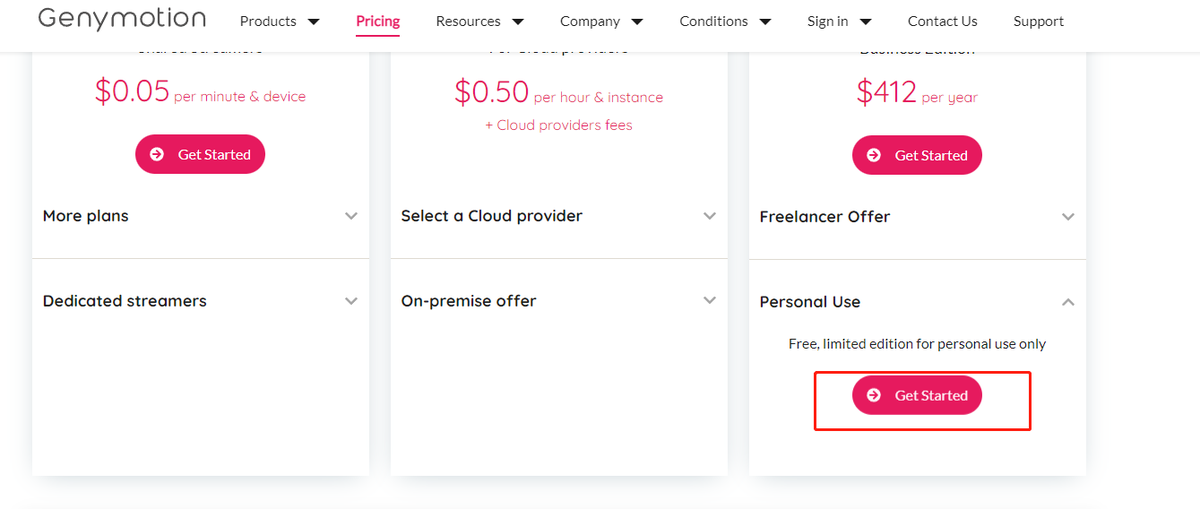The width and height of the screenshot is (1200, 509).
Task: Click the arrow icon in the $0.05 Get Started button
Action: [x=157, y=154]
